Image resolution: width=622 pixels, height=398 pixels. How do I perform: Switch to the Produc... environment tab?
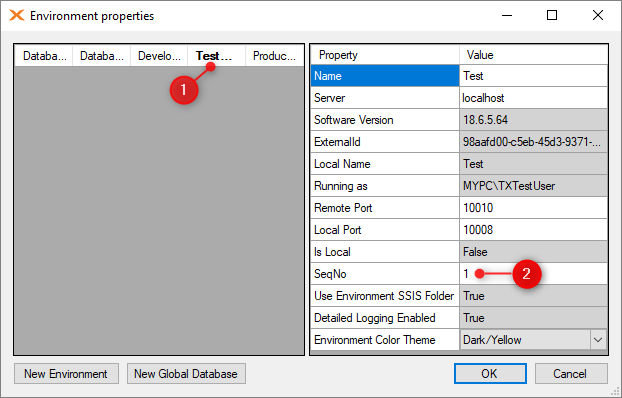[274, 56]
